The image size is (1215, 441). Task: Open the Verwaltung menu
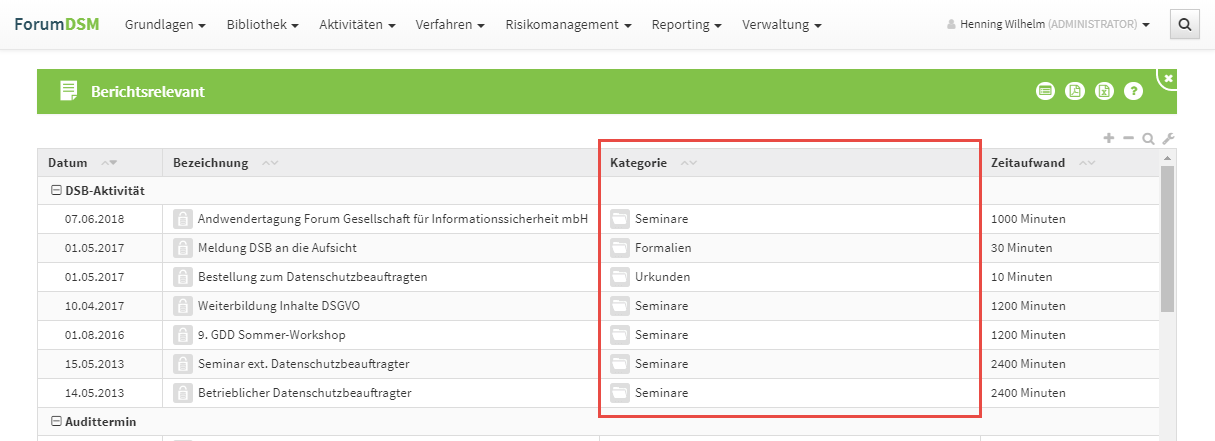(x=782, y=24)
